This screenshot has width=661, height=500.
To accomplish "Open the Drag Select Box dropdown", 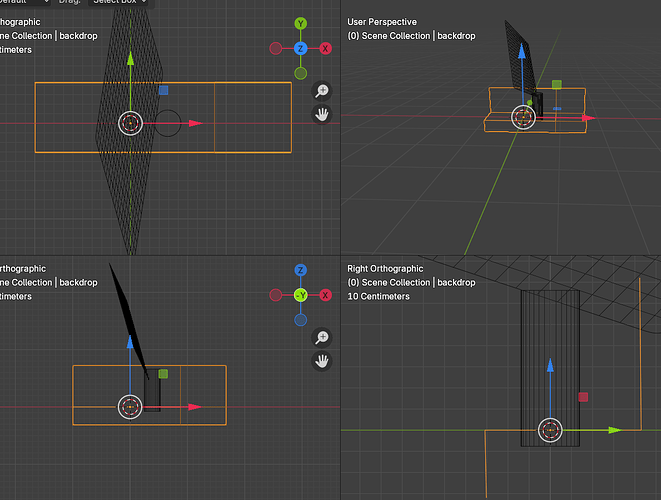I will click(x=118, y=2).
